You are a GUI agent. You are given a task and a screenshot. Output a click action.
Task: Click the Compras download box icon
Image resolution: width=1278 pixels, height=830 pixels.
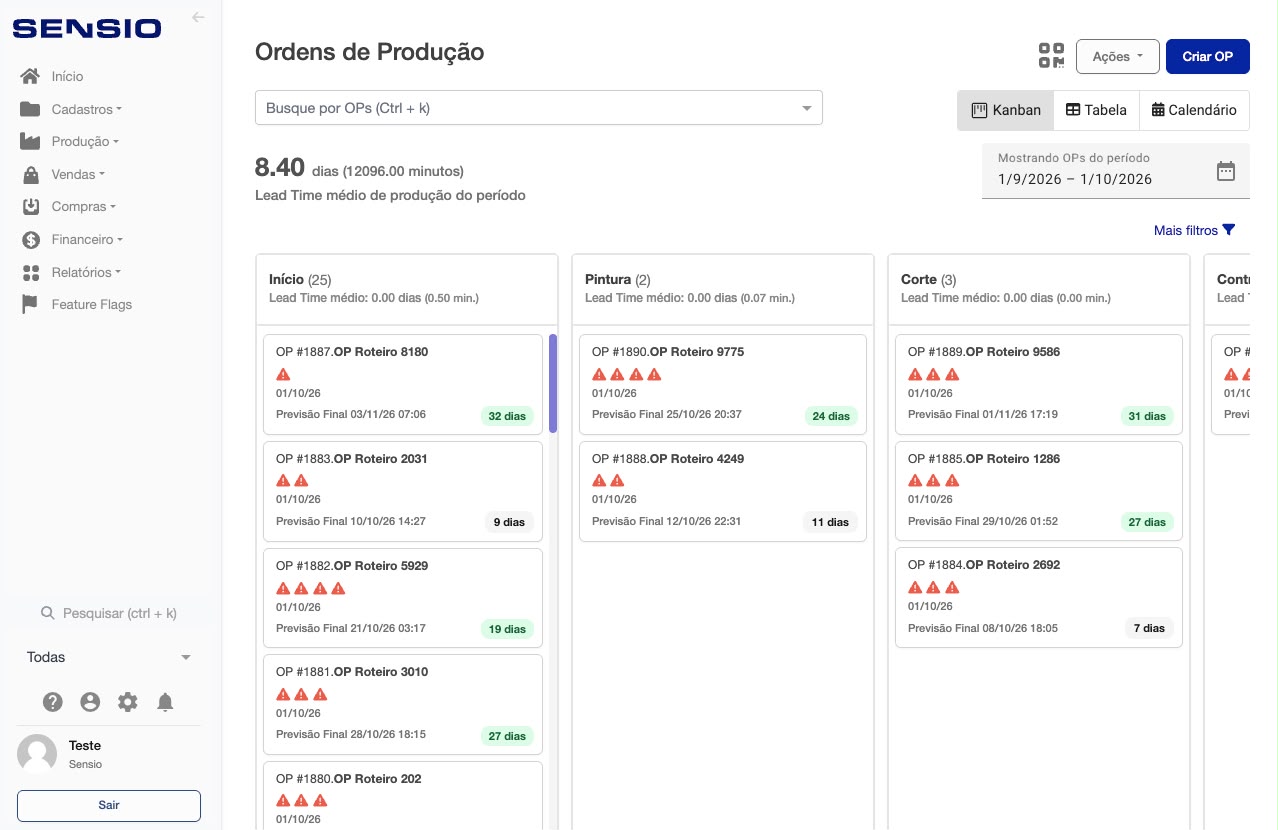[x=31, y=207]
